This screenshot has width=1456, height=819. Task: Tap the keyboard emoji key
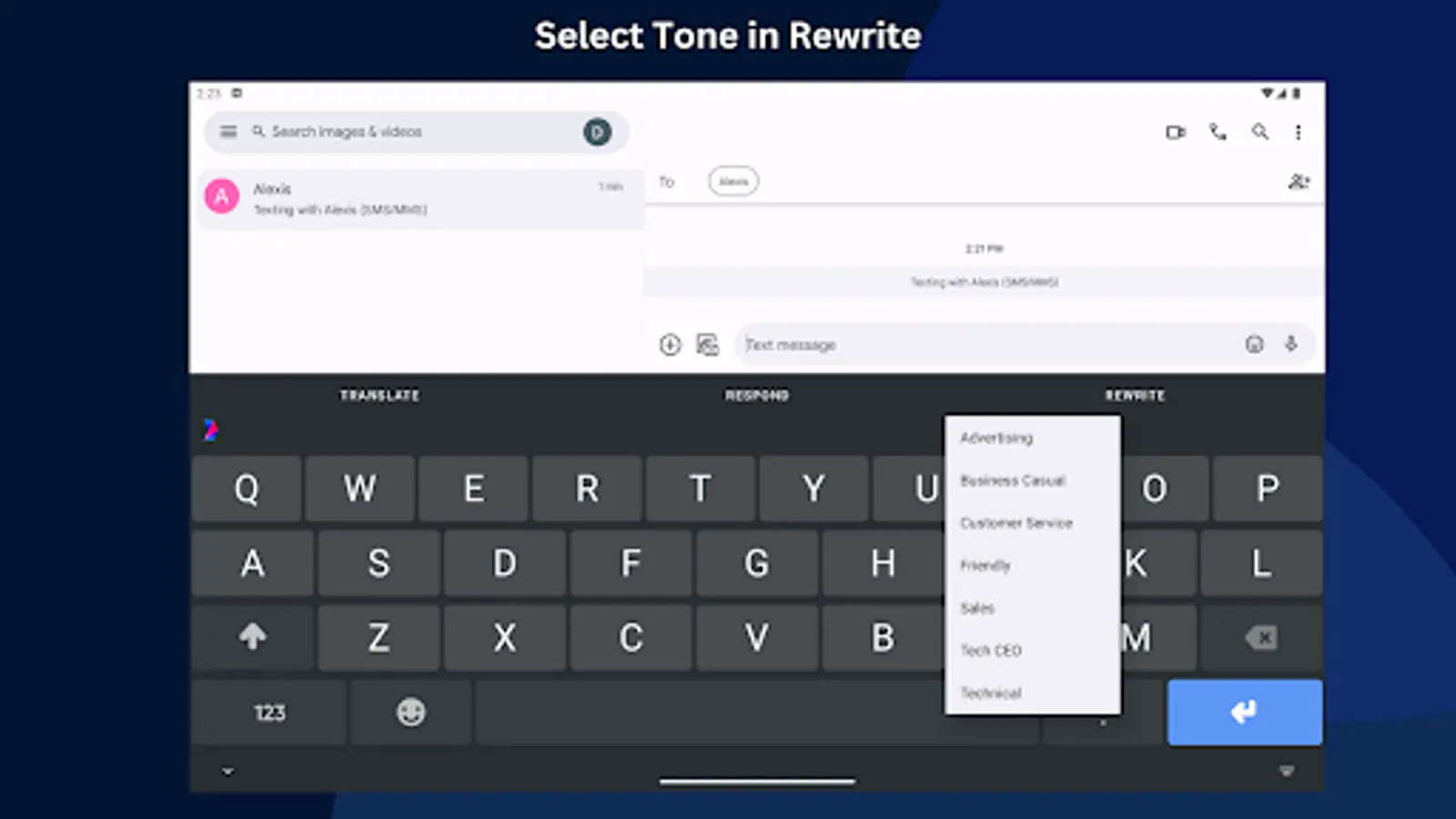point(411,713)
